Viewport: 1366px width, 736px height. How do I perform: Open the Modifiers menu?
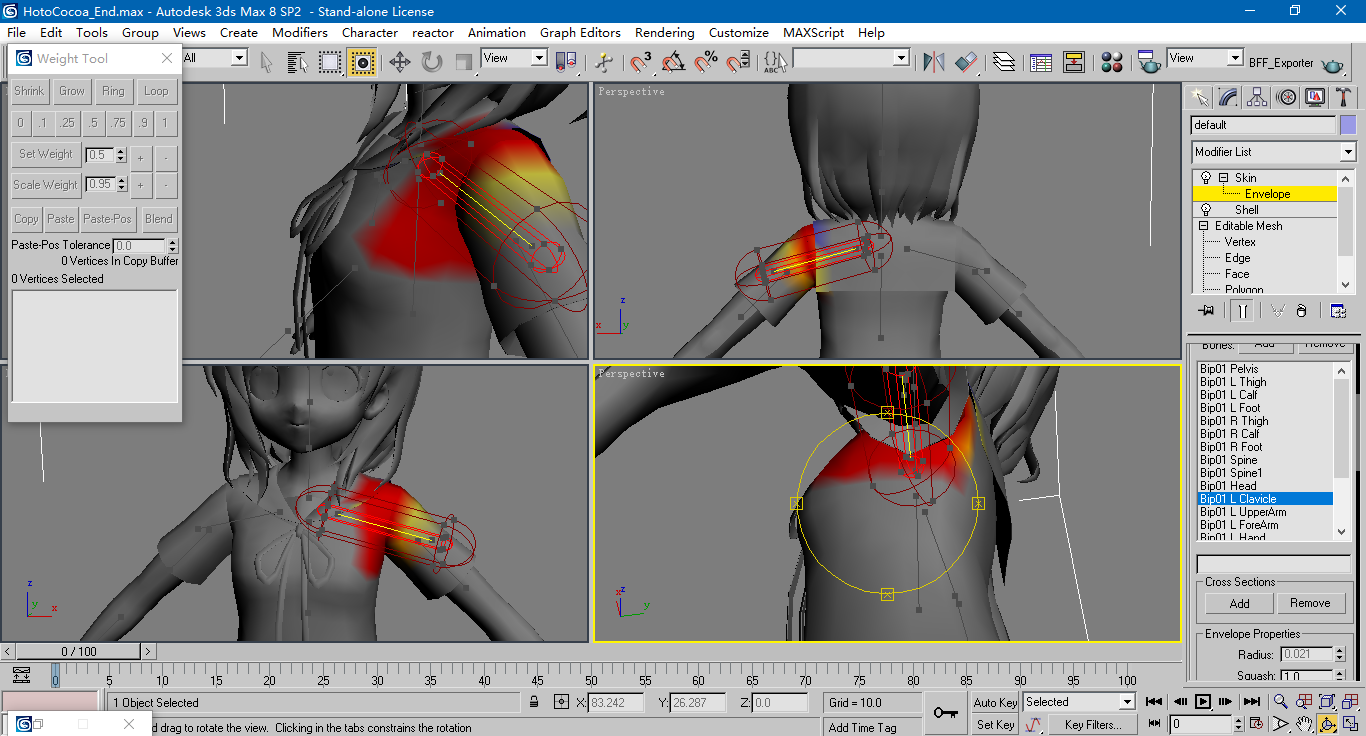[300, 32]
